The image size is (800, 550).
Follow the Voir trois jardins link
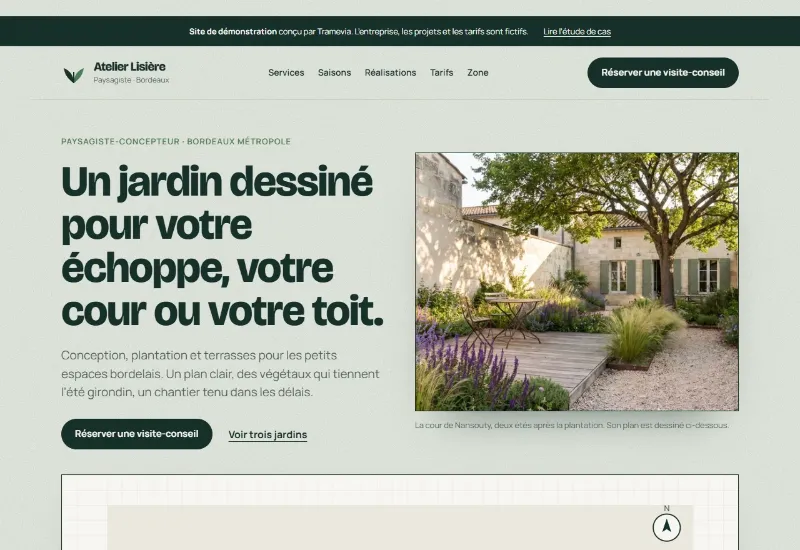(268, 435)
